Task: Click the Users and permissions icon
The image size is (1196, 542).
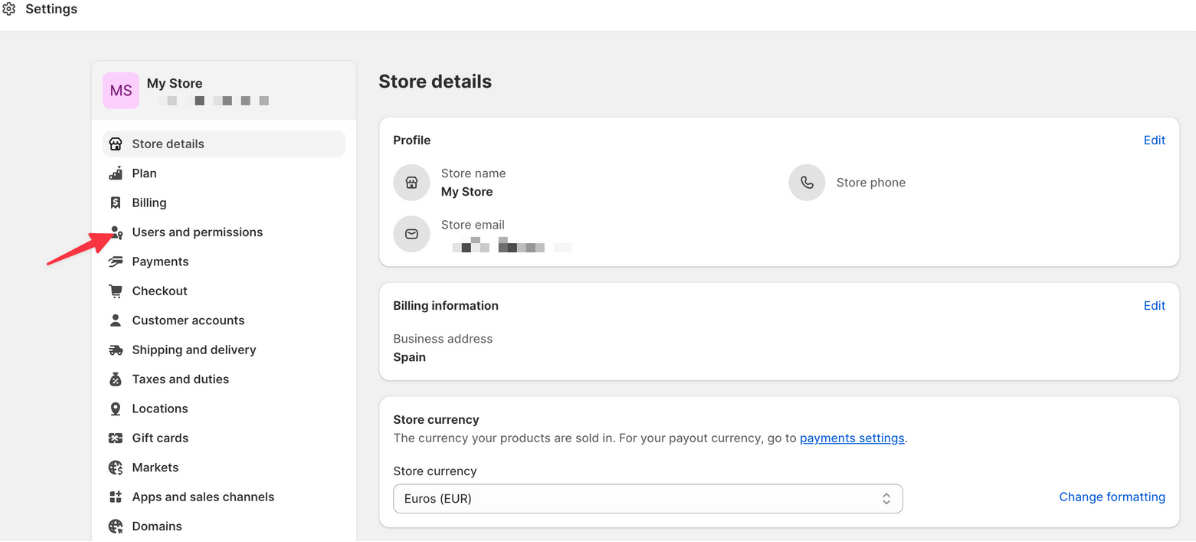Action: (x=115, y=233)
